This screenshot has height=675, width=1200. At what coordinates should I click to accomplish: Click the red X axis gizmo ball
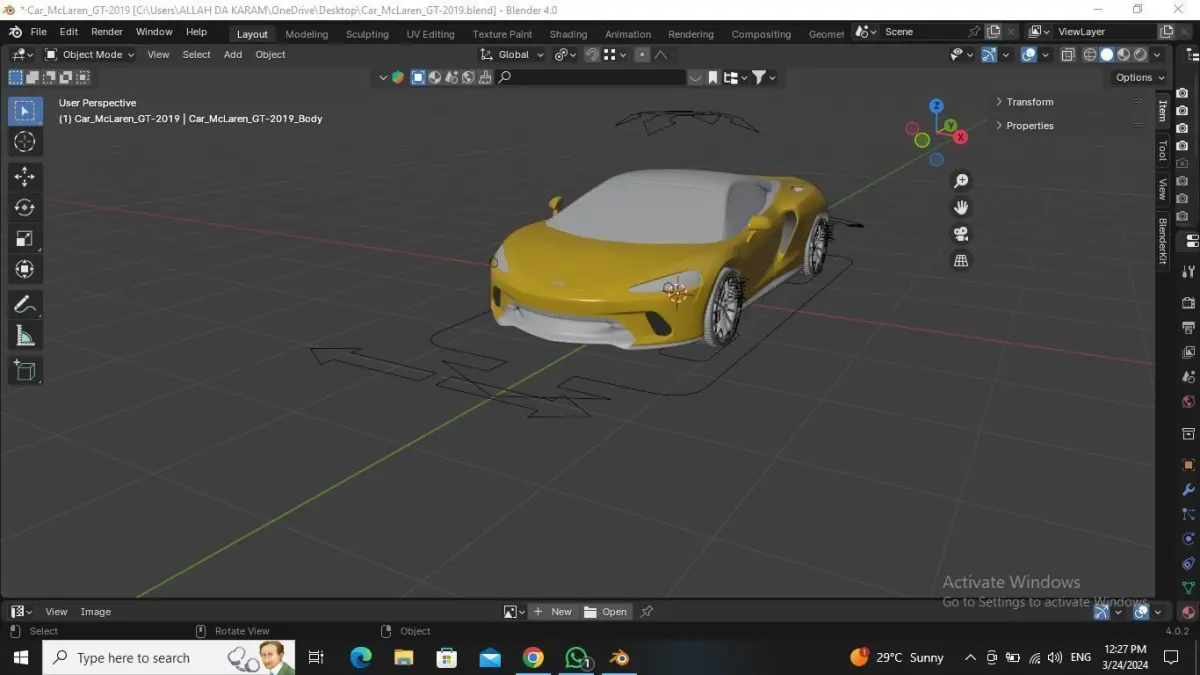pyautogui.click(x=960, y=137)
